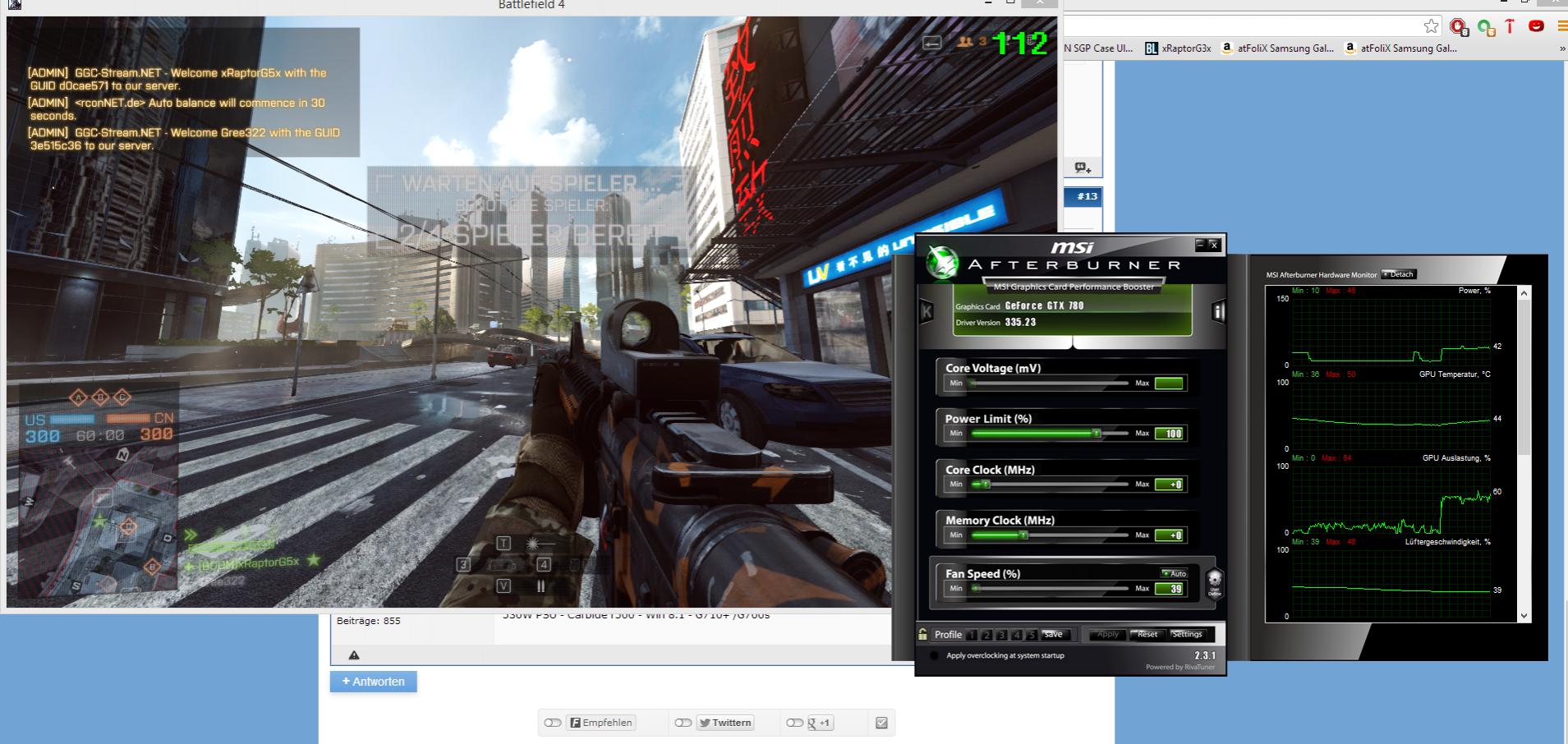Click the Twittern share button
The image size is (1568, 744).
point(724,723)
